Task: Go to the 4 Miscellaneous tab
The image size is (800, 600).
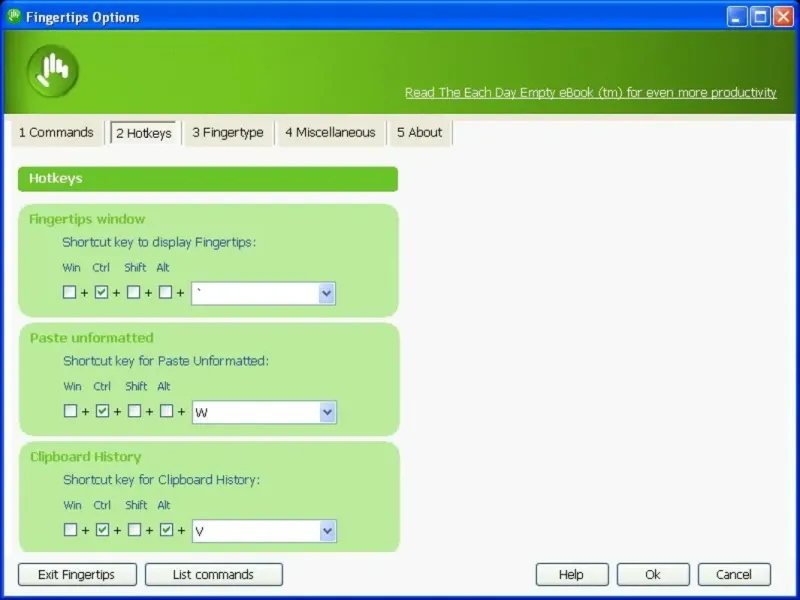Action: coord(330,133)
